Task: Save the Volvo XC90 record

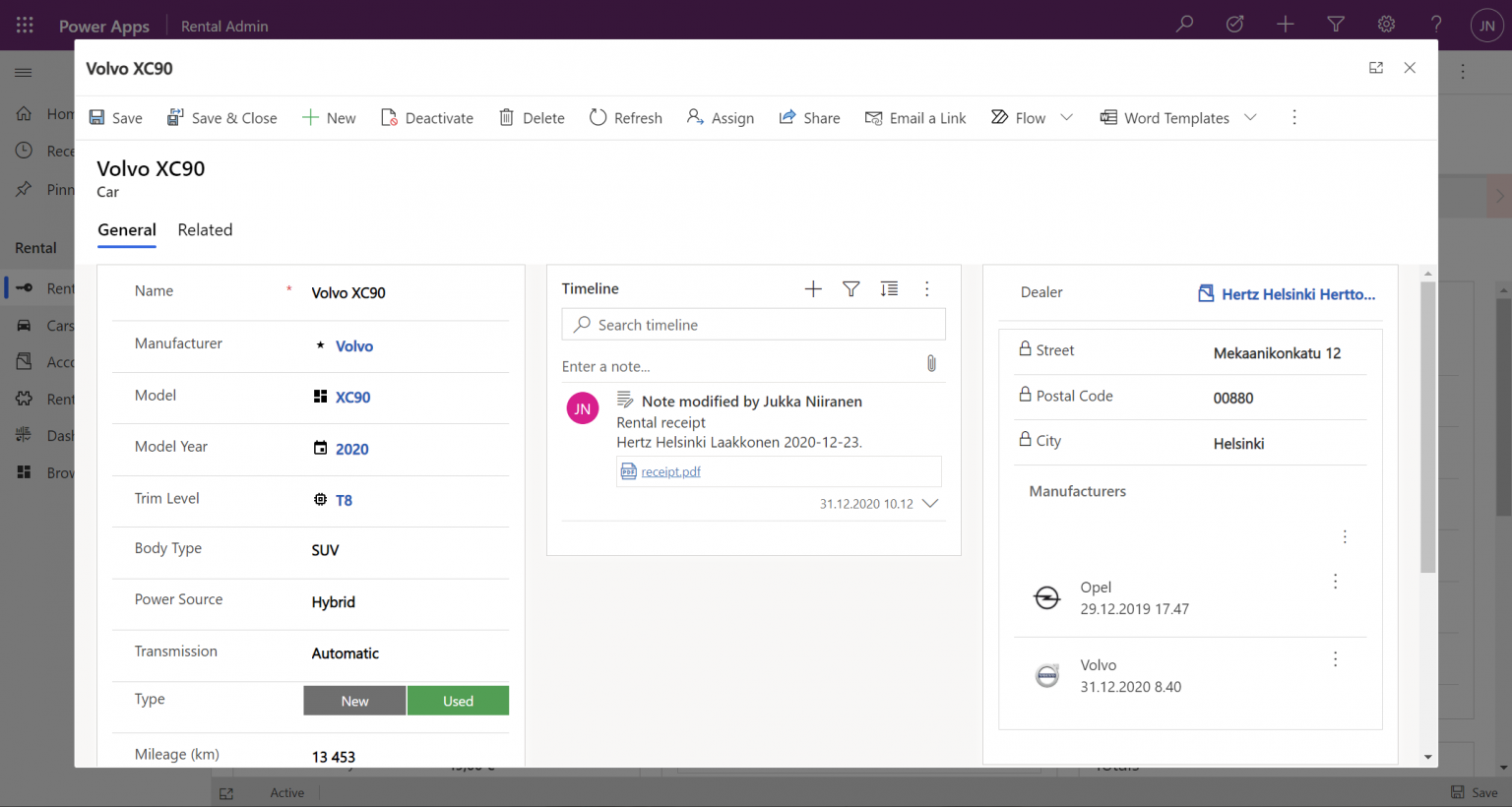Action: (115, 118)
